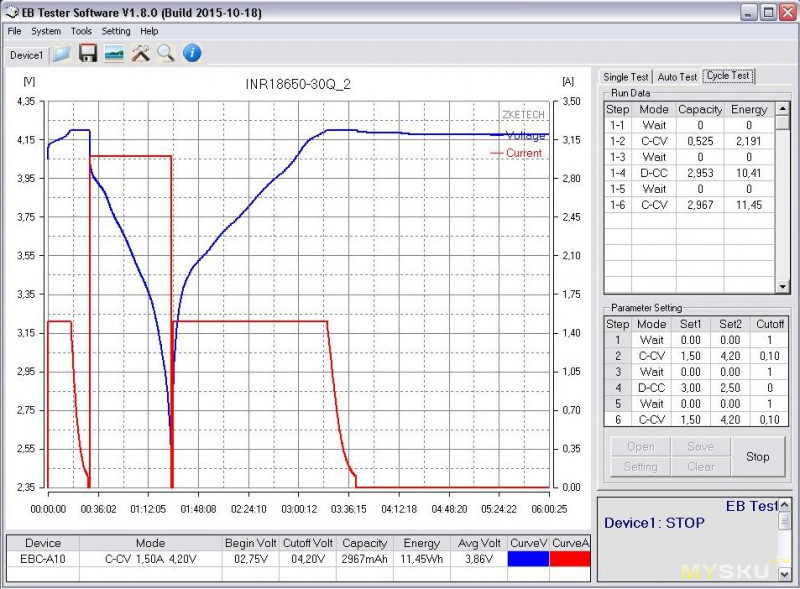Screen dimensions: 800x589
Task: Click Set1 value 3,00 for step 4
Action: click(x=690, y=388)
